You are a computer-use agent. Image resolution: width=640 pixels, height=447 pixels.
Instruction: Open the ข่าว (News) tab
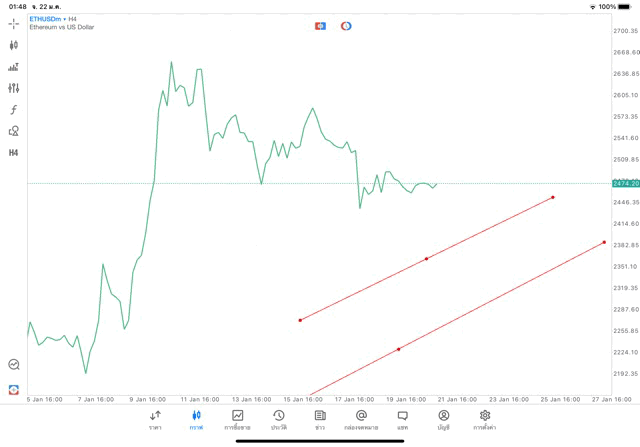(x=320, y=419)
